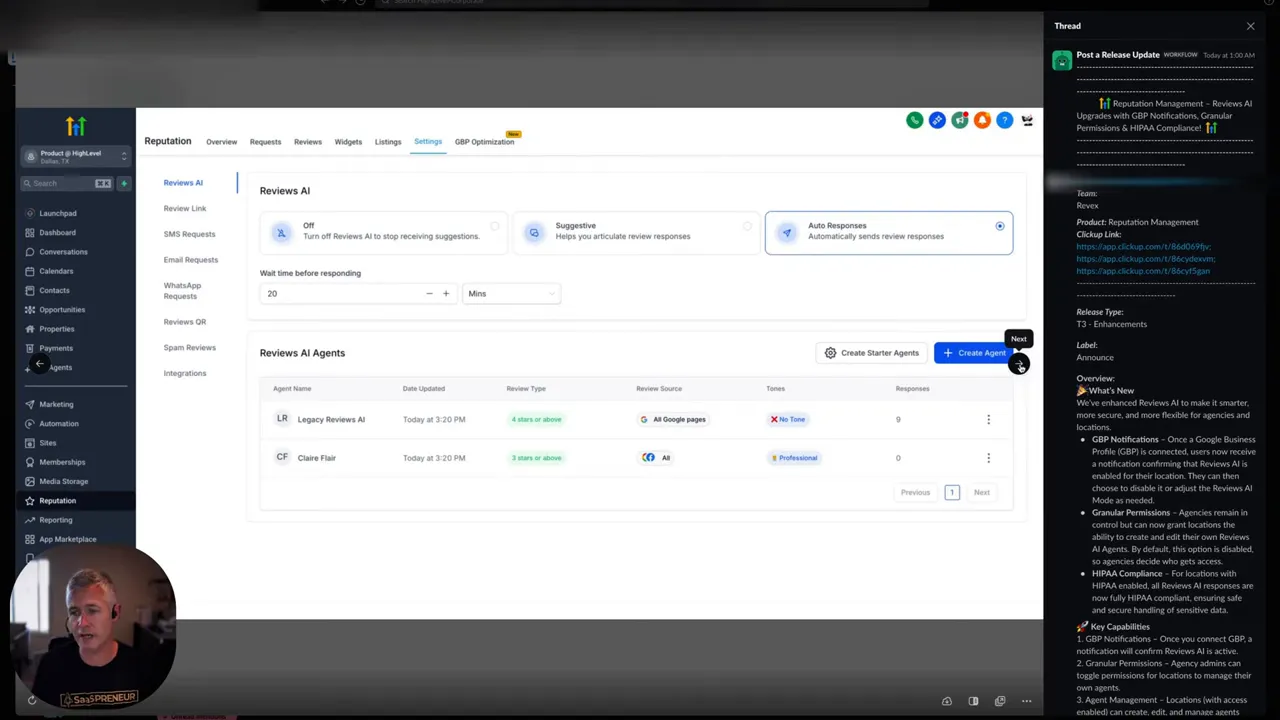Click the user avatar icon in header

(1027, 120)
